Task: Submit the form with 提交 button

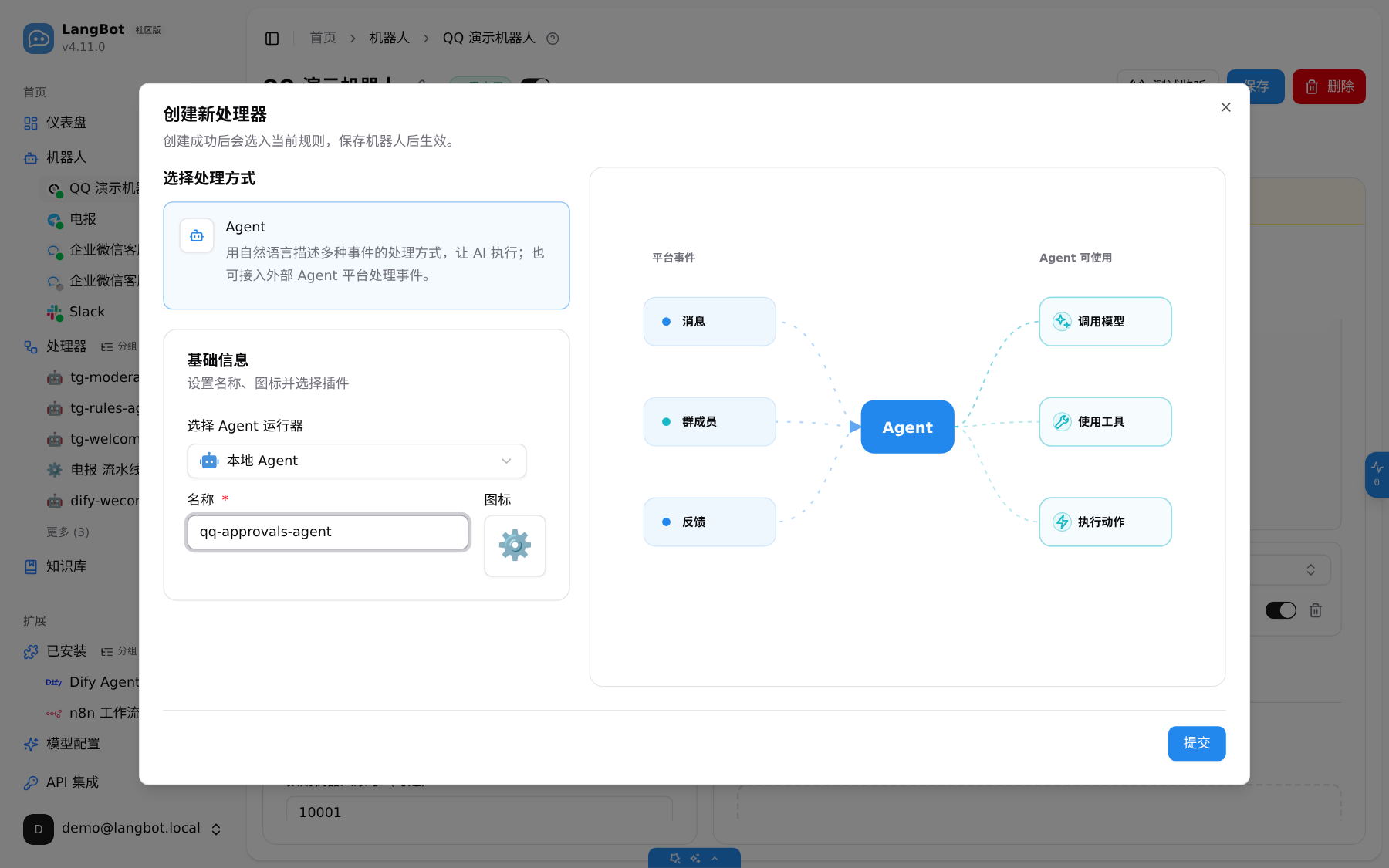Action: coord(1196,743)
